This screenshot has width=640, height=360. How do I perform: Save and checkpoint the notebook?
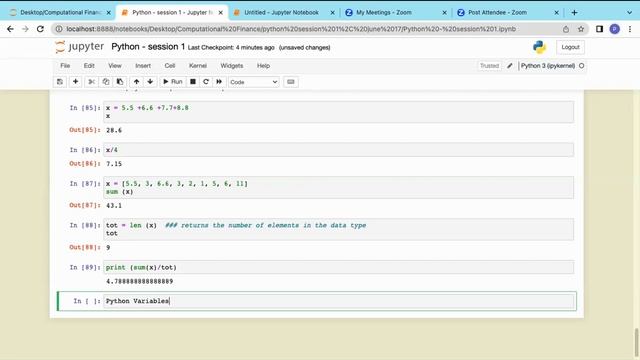click(60, 82)
